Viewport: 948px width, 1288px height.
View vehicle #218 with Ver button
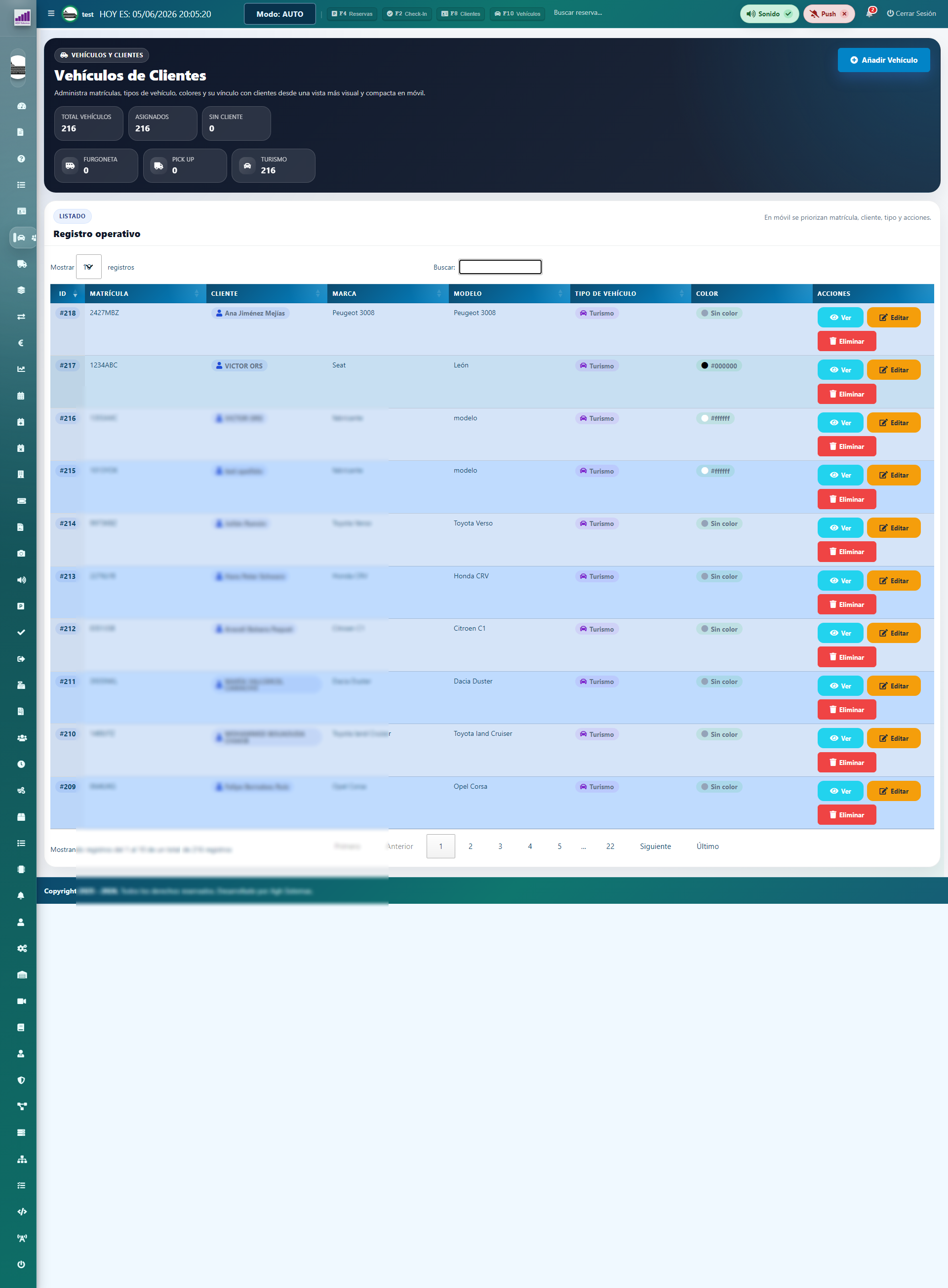tap(840, 318)
